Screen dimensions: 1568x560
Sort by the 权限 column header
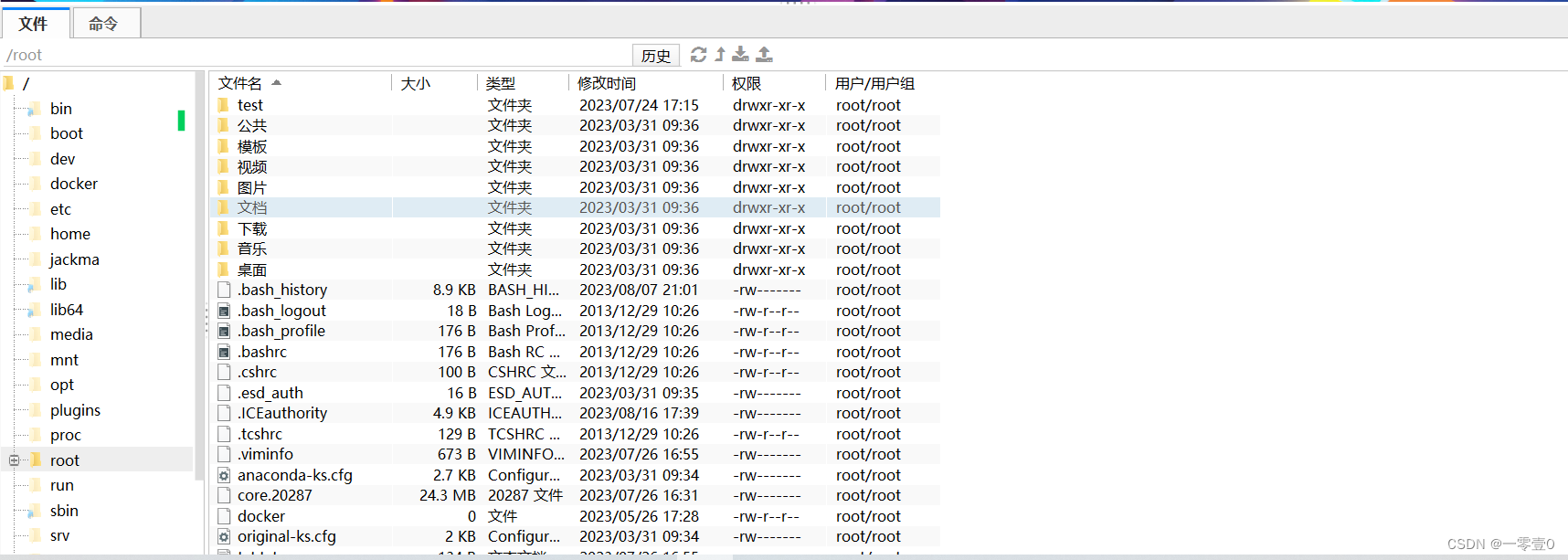point(775,83)
